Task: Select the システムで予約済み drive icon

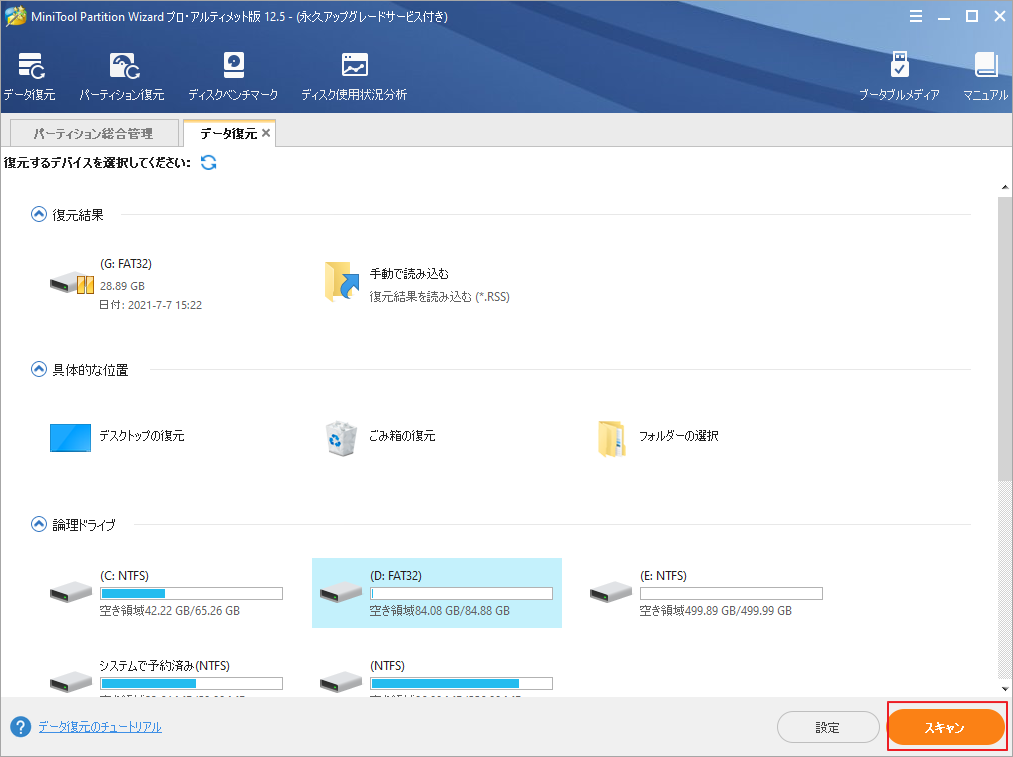Action: tap(71, 682)
